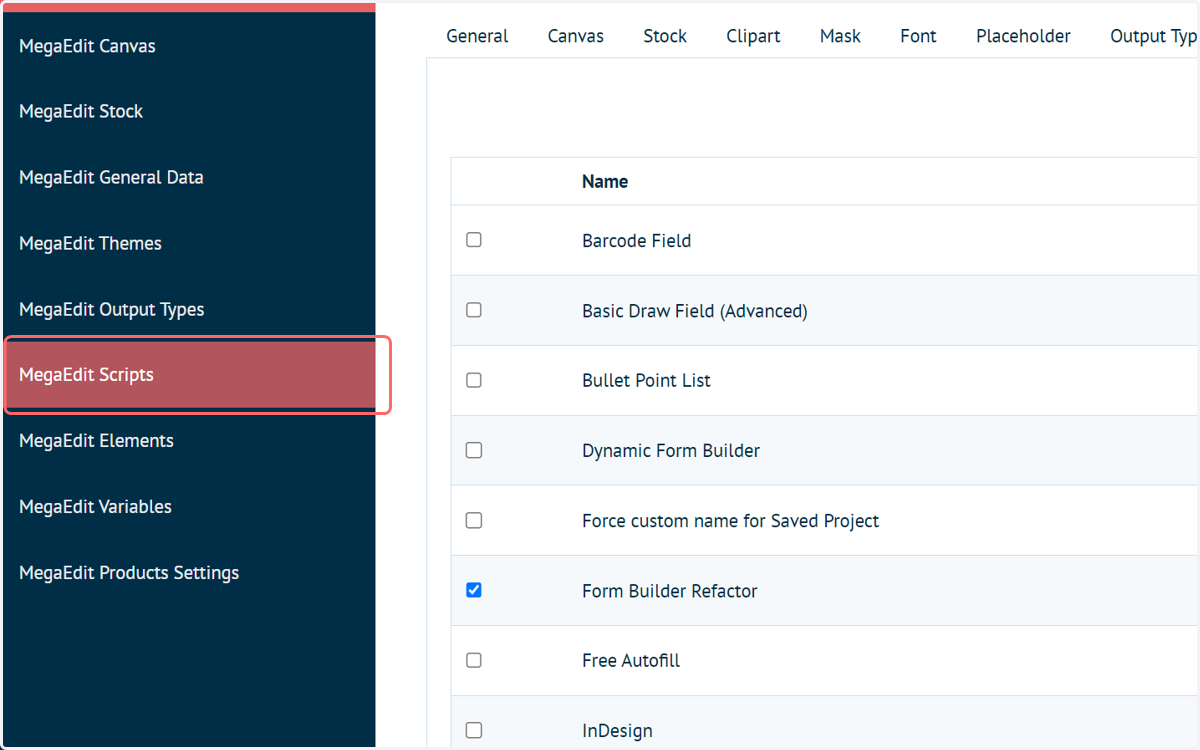Image resolution: width=1200 pixels, height=750 pixels.
Task: Click Force custom name for Saved Project text
Action: [731, 521]
